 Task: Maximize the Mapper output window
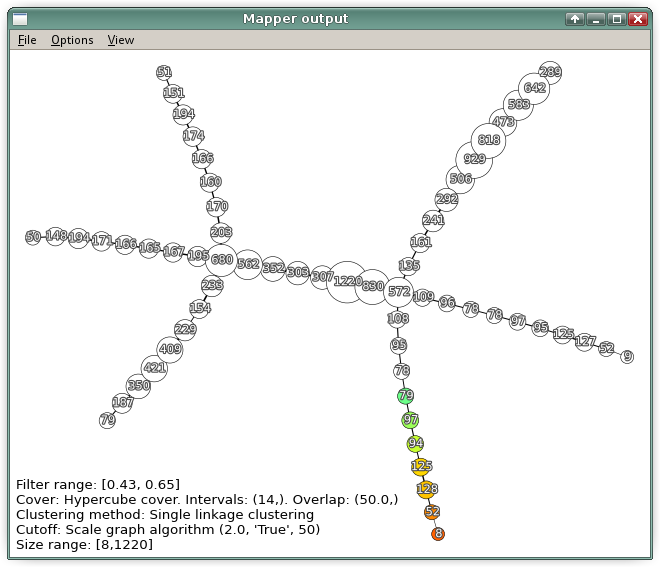pos(617,19)
